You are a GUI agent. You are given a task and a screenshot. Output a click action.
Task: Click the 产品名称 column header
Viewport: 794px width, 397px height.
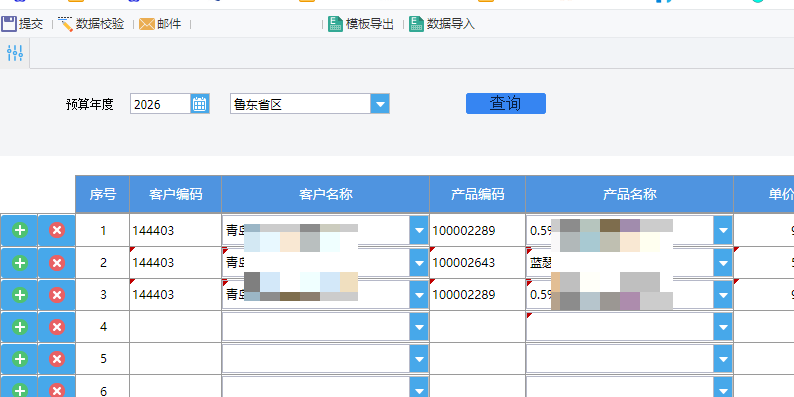629,194
